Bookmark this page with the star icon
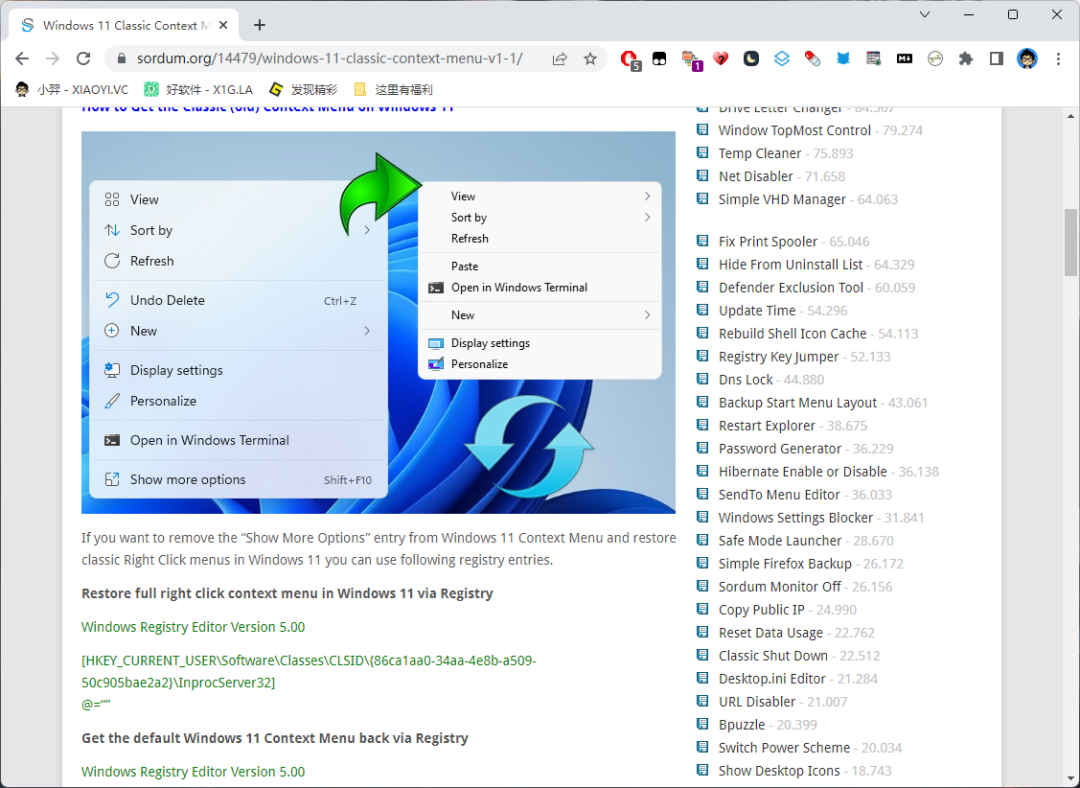Viewport: 1080px width, 788px height. point(590,59)
